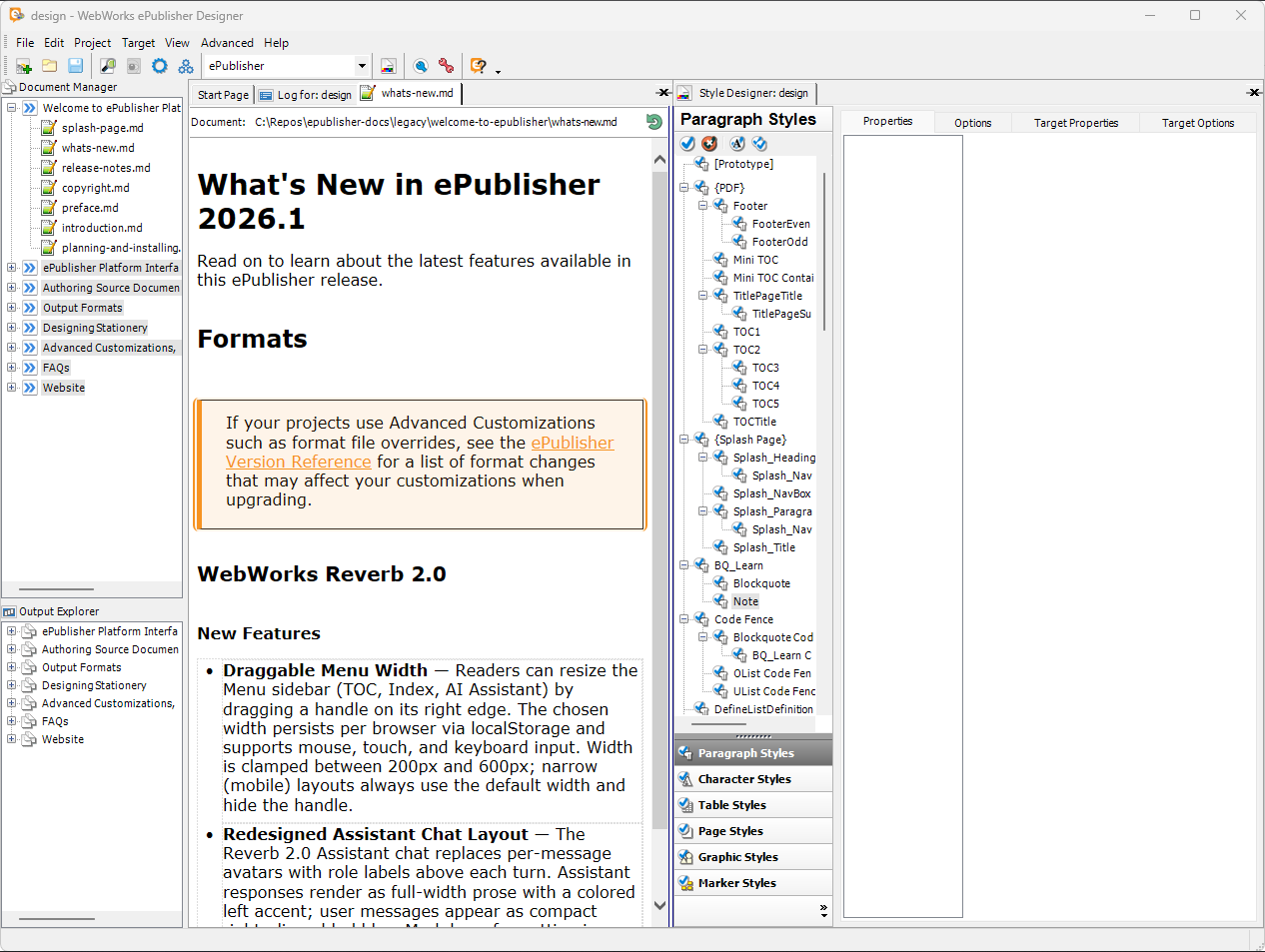This screenshot has height=952, width=1265.
Task: Click the chevron below Marker Styles
Action: pyautogui.click(x=823, y=910)
